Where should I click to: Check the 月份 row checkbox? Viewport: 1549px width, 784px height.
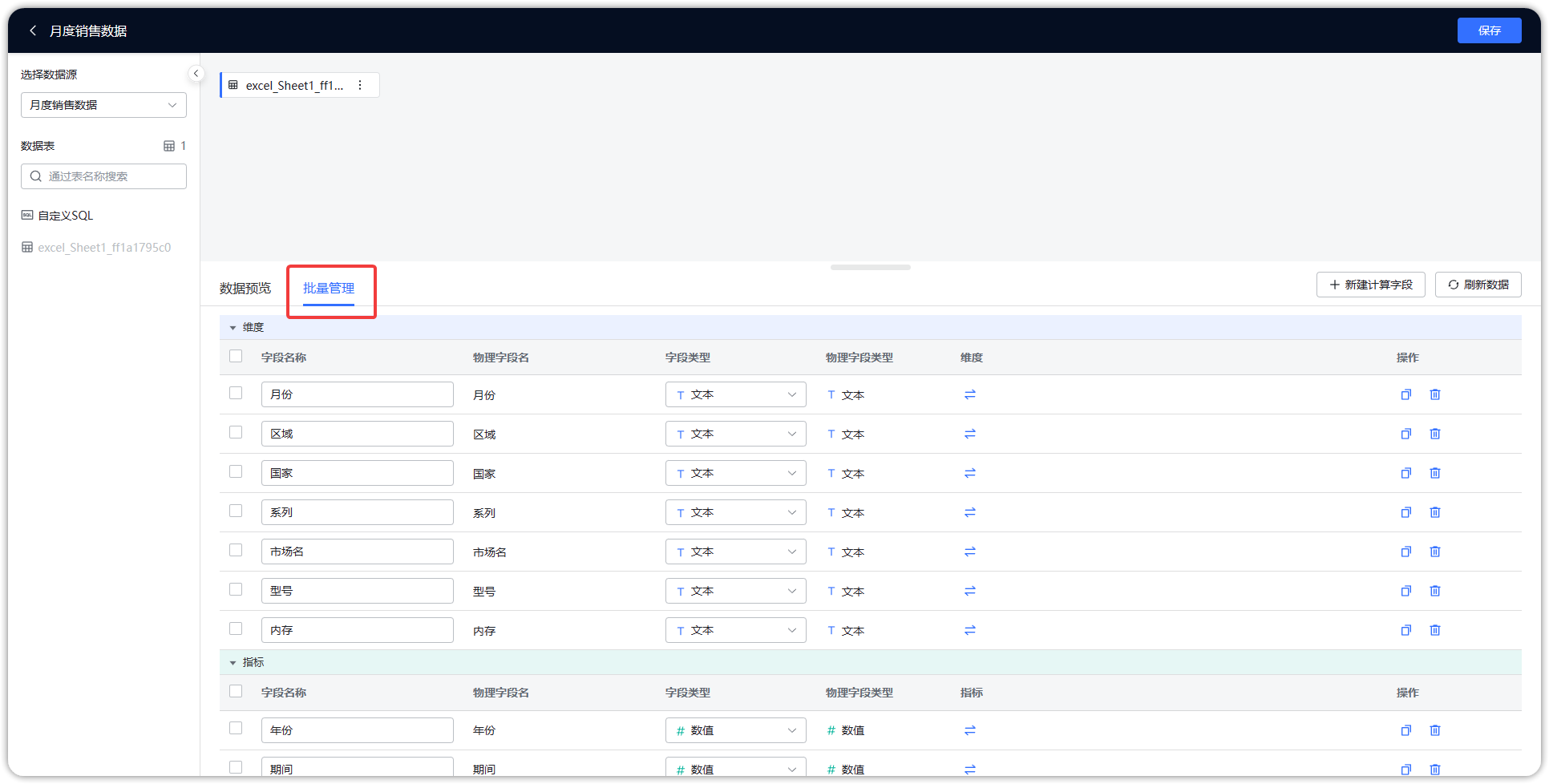pyautogui.click(x=236, y=393)
